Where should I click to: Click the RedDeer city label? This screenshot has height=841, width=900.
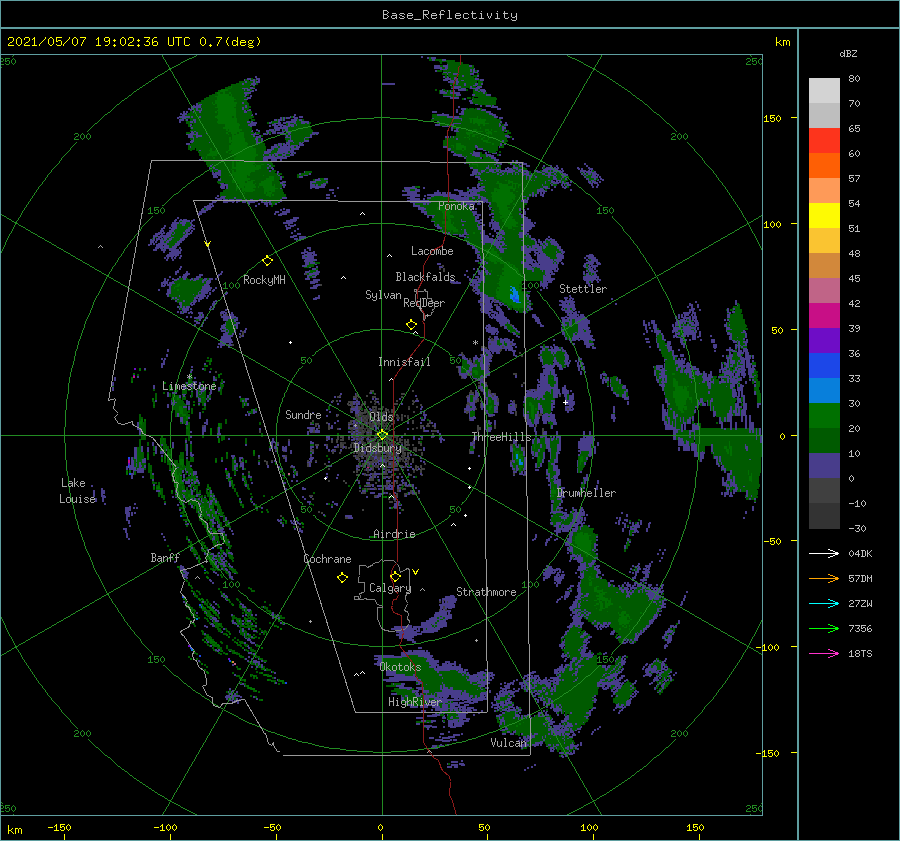(424, 303)
